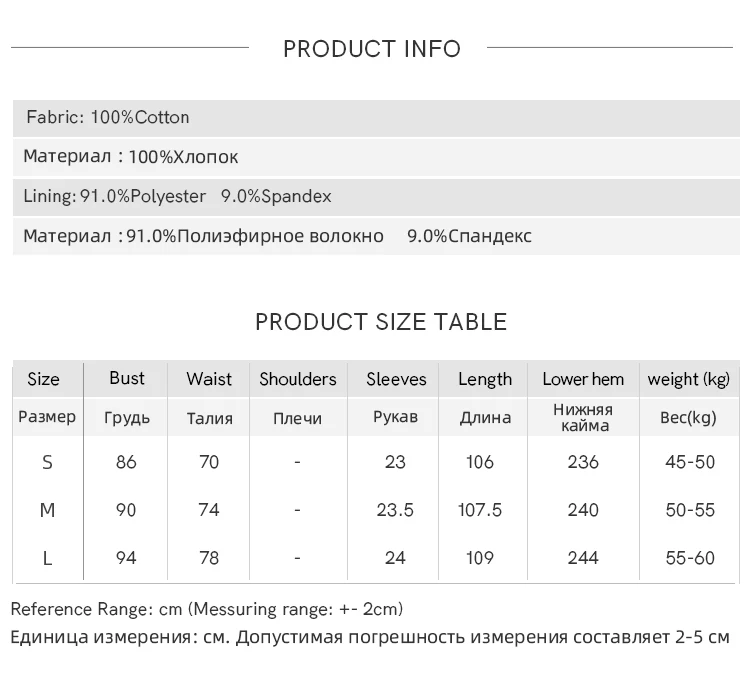The width and height of the screenshot is (750, 674).
Task: Click the S size row label
Action: tap(47, 462)
